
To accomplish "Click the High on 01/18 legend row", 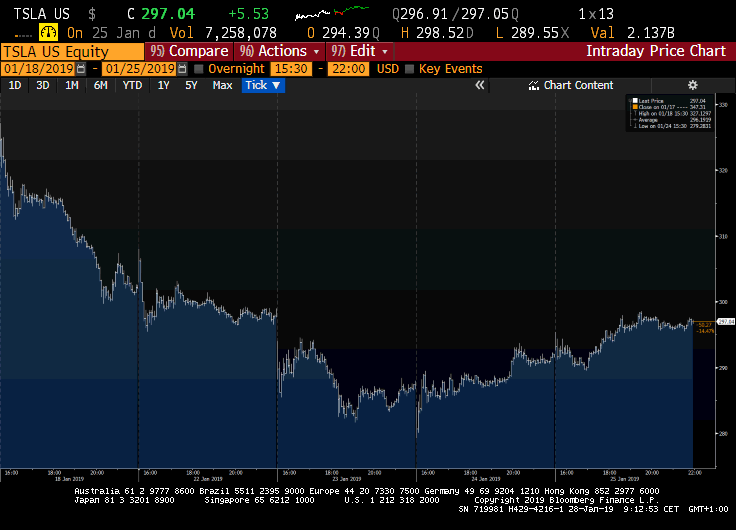I will click(671, 113).
